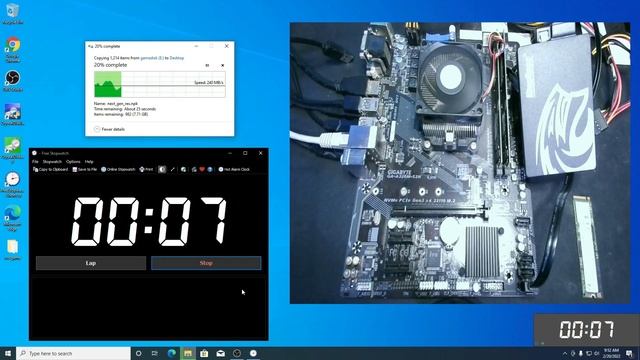Open the Options menu in Free Stopwatch
This screenshot has width=640, height=360.
[x=73, y=162]
